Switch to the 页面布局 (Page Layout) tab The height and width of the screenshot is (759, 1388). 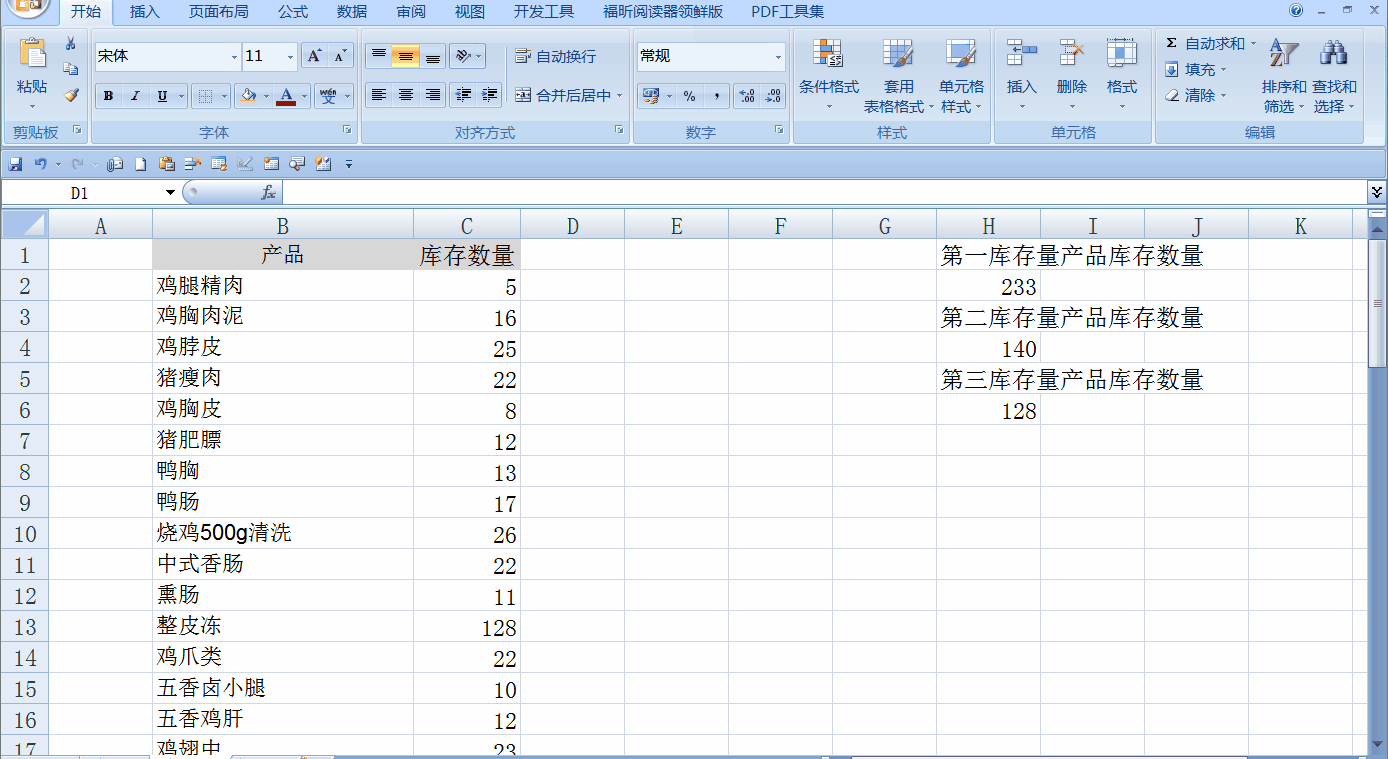pyautogui.click(x=219, y=12)
